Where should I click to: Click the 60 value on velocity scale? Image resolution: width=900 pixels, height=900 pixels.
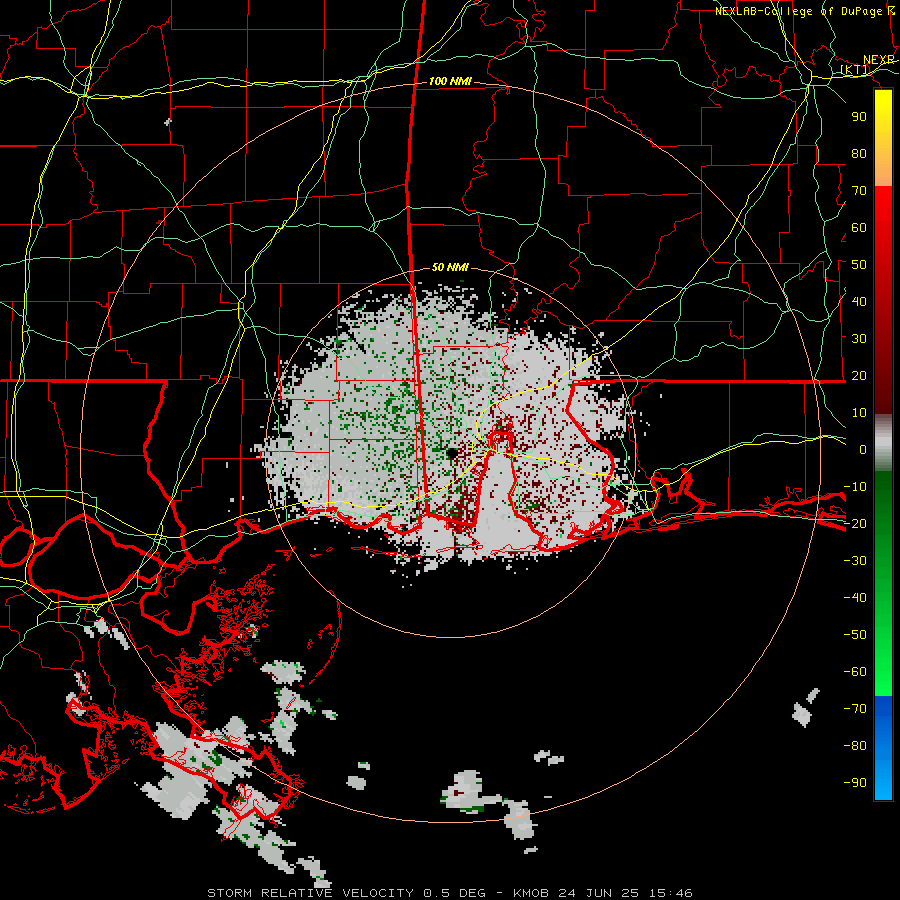[x=859, y=228]
